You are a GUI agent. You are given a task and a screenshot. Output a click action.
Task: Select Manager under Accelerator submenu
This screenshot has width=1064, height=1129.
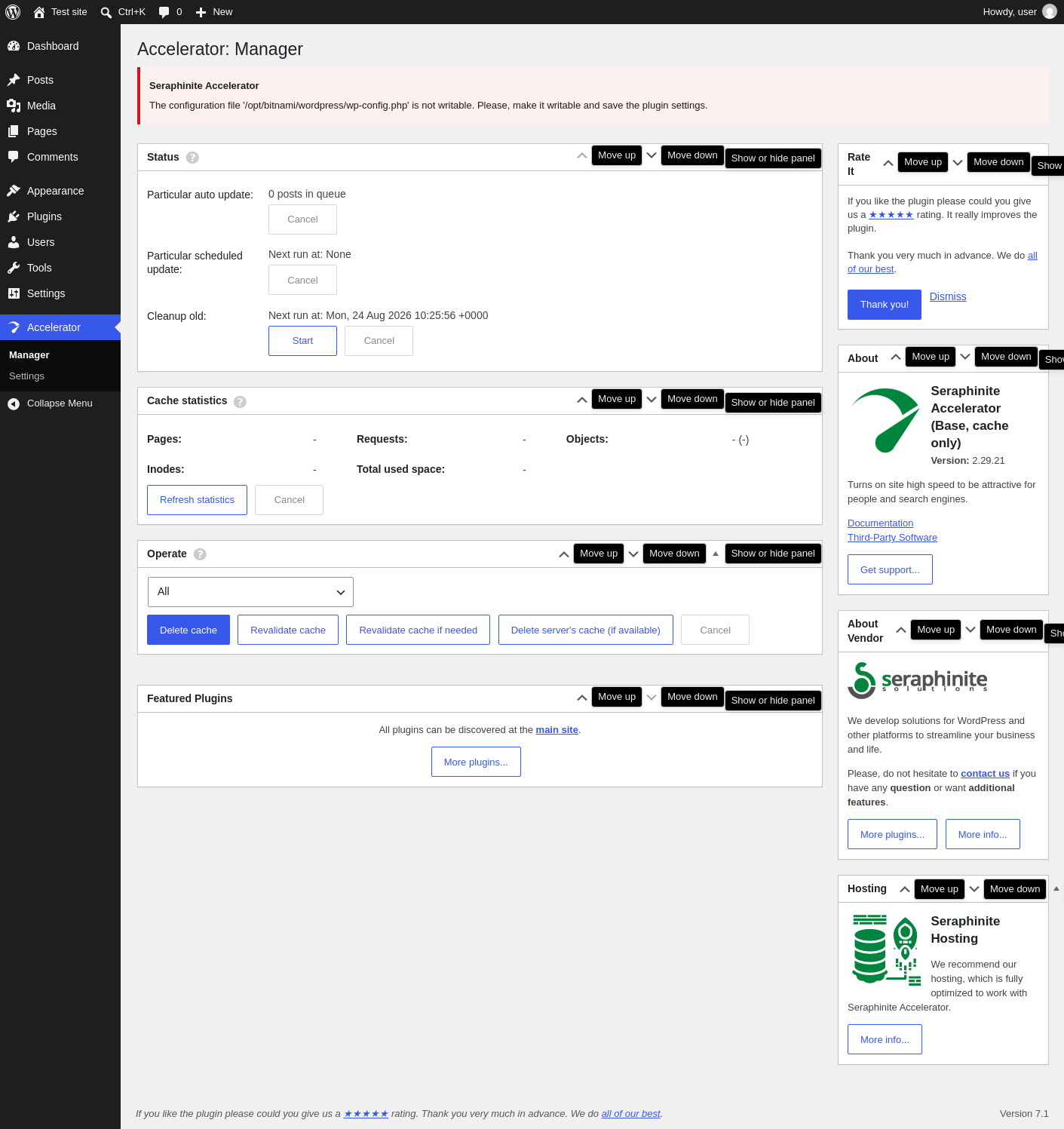click(29, 355)
